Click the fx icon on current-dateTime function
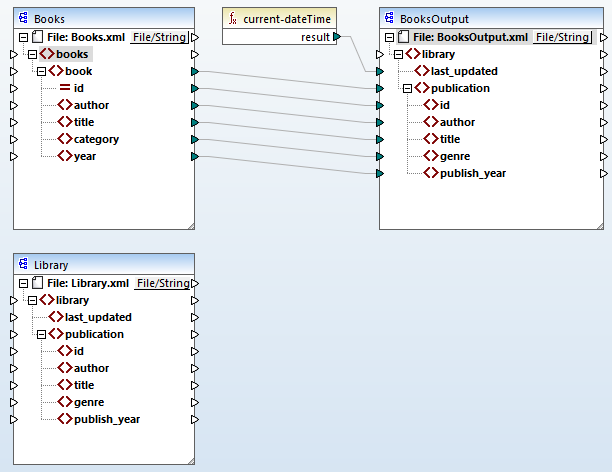This screenshot has width=612, height=472. (x=232, y=19)
